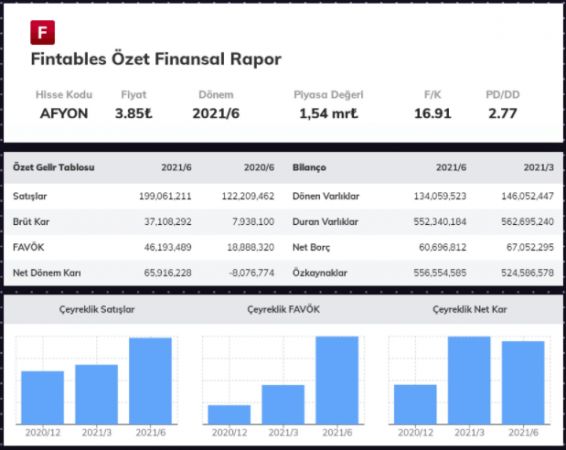Select the Fintables Özet Finansal Rapor title
This screenshot has height=450, width=566.
[x=156, y=59]
